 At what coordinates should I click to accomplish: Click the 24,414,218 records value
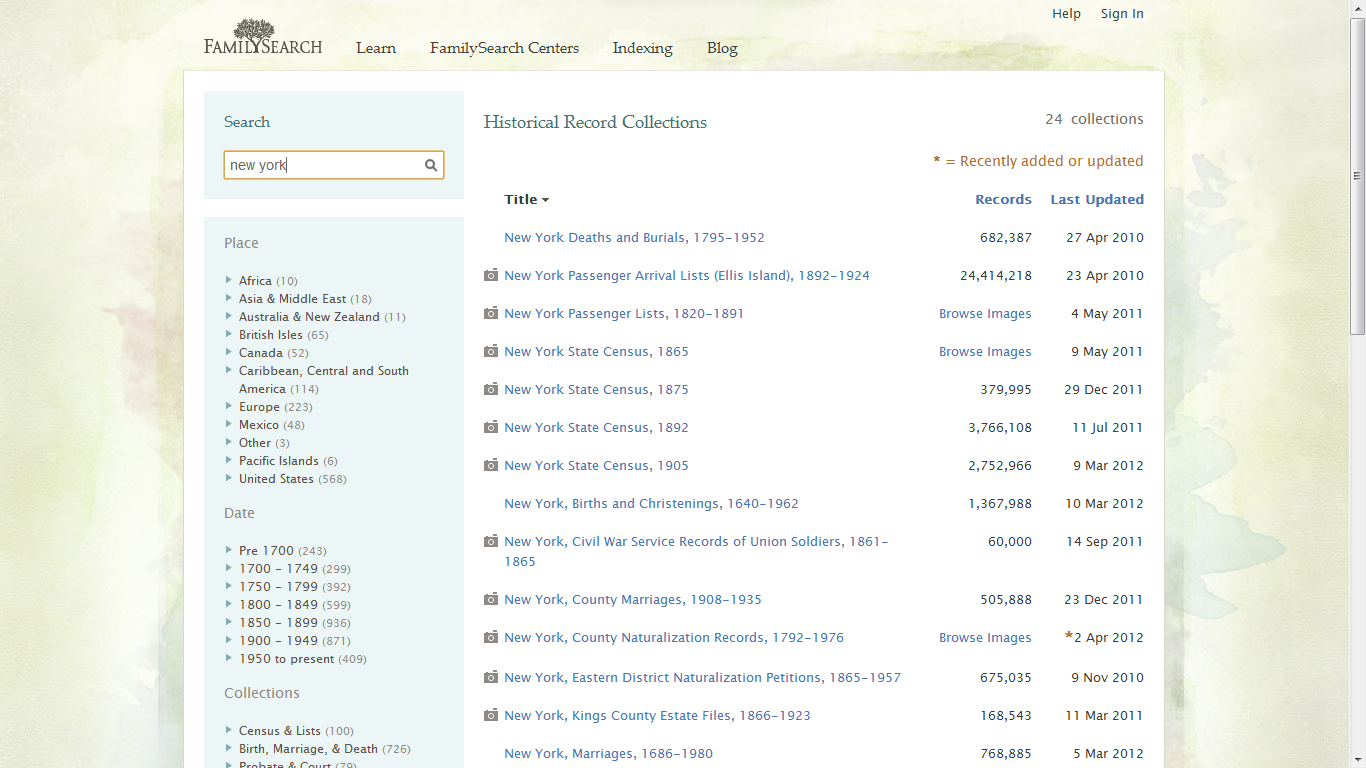pos(996,275)
